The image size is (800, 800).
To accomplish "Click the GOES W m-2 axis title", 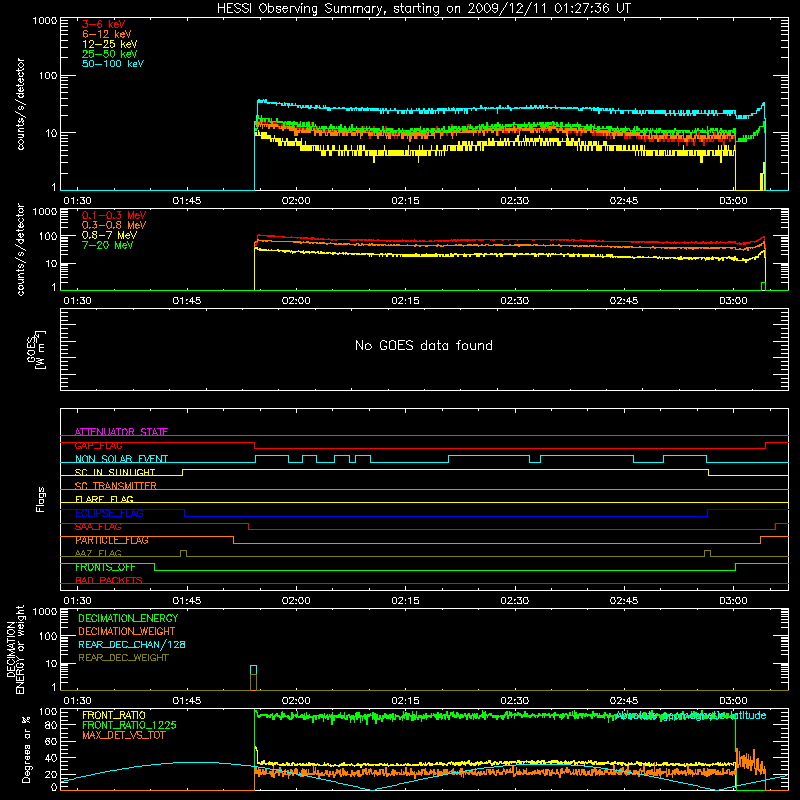I will pos(36,350).
